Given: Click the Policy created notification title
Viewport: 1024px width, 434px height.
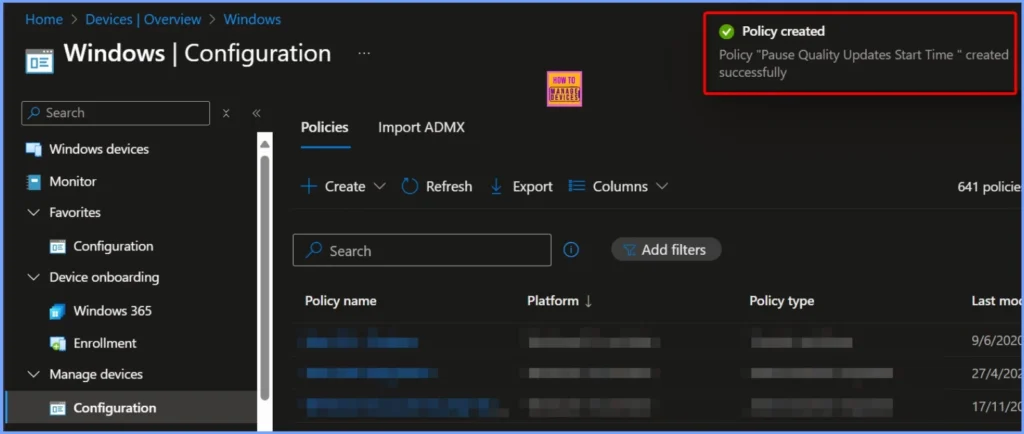Looking at the screenshot, I should coord(783,31).
